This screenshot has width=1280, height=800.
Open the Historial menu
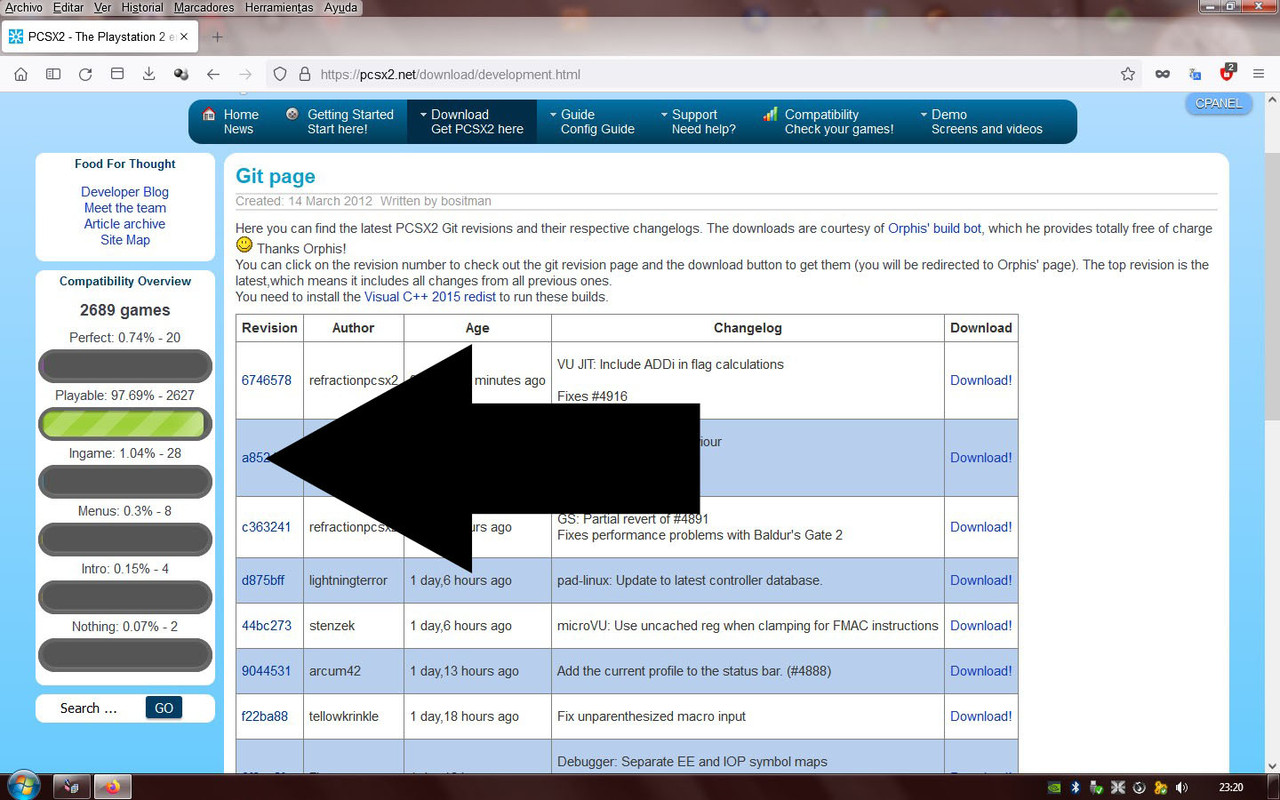point(142,7)
